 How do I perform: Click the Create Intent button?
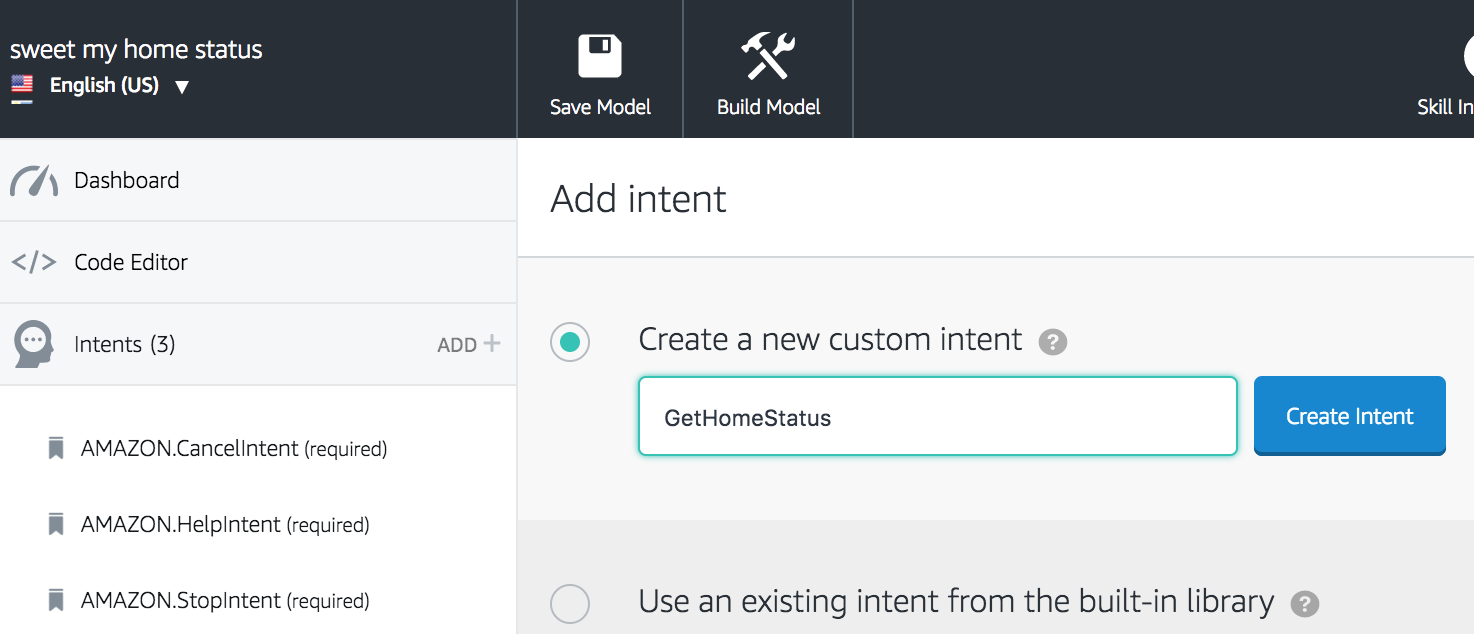coord(1350,416)
